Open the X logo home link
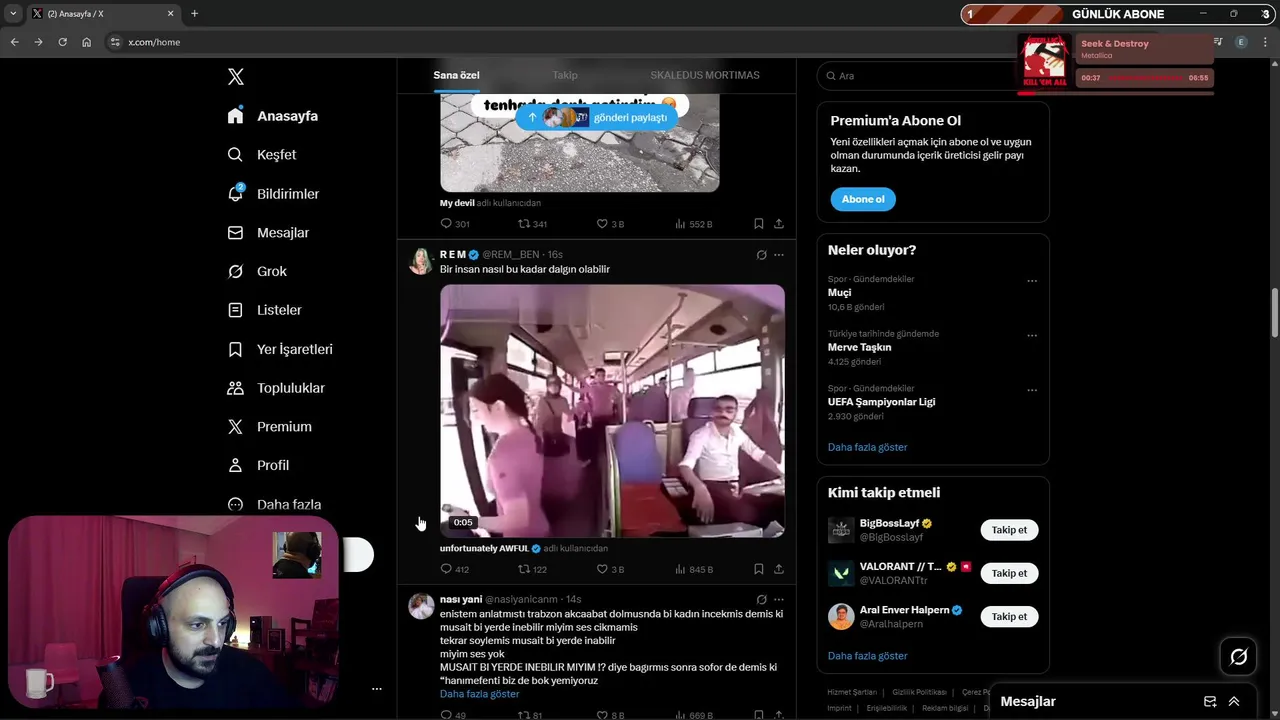 point(235,77)
